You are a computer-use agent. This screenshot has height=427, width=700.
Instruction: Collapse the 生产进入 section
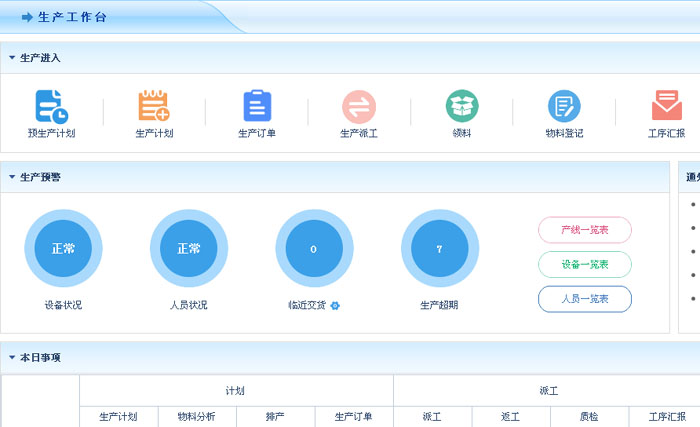pyautogui.click(x=12, y=58)
